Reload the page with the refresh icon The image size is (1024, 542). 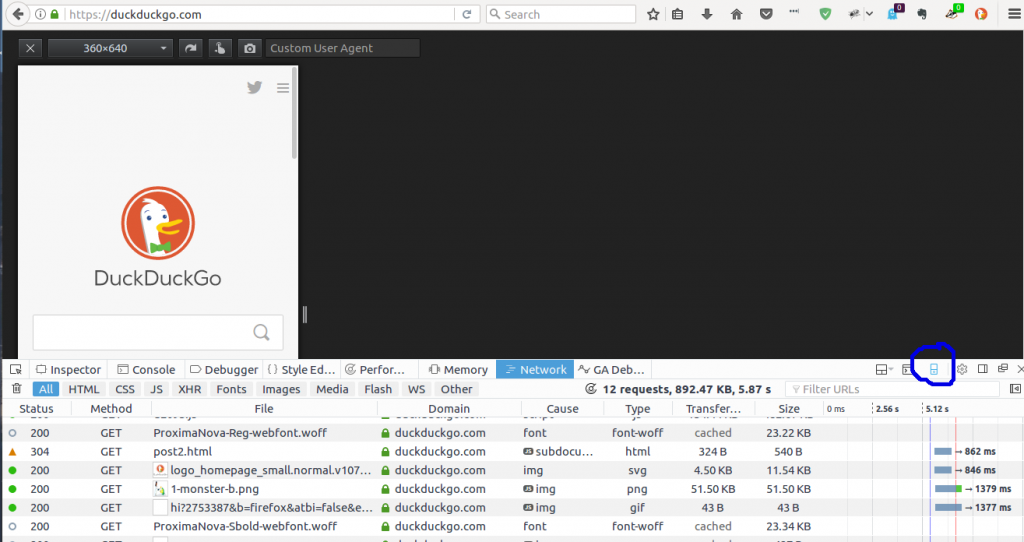(467, 14)
